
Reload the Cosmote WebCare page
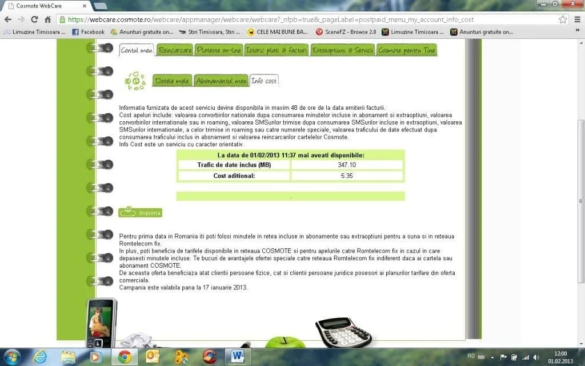34,19
